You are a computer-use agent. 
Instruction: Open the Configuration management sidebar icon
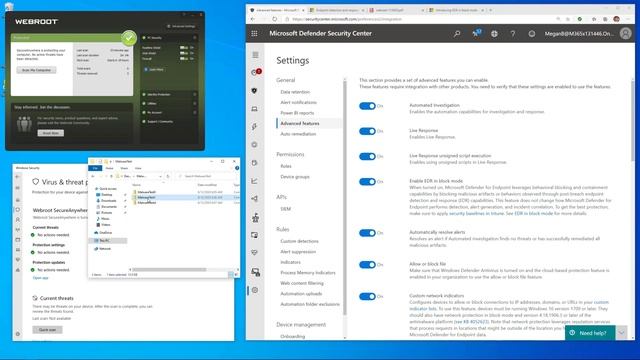(x=256, y=272)
